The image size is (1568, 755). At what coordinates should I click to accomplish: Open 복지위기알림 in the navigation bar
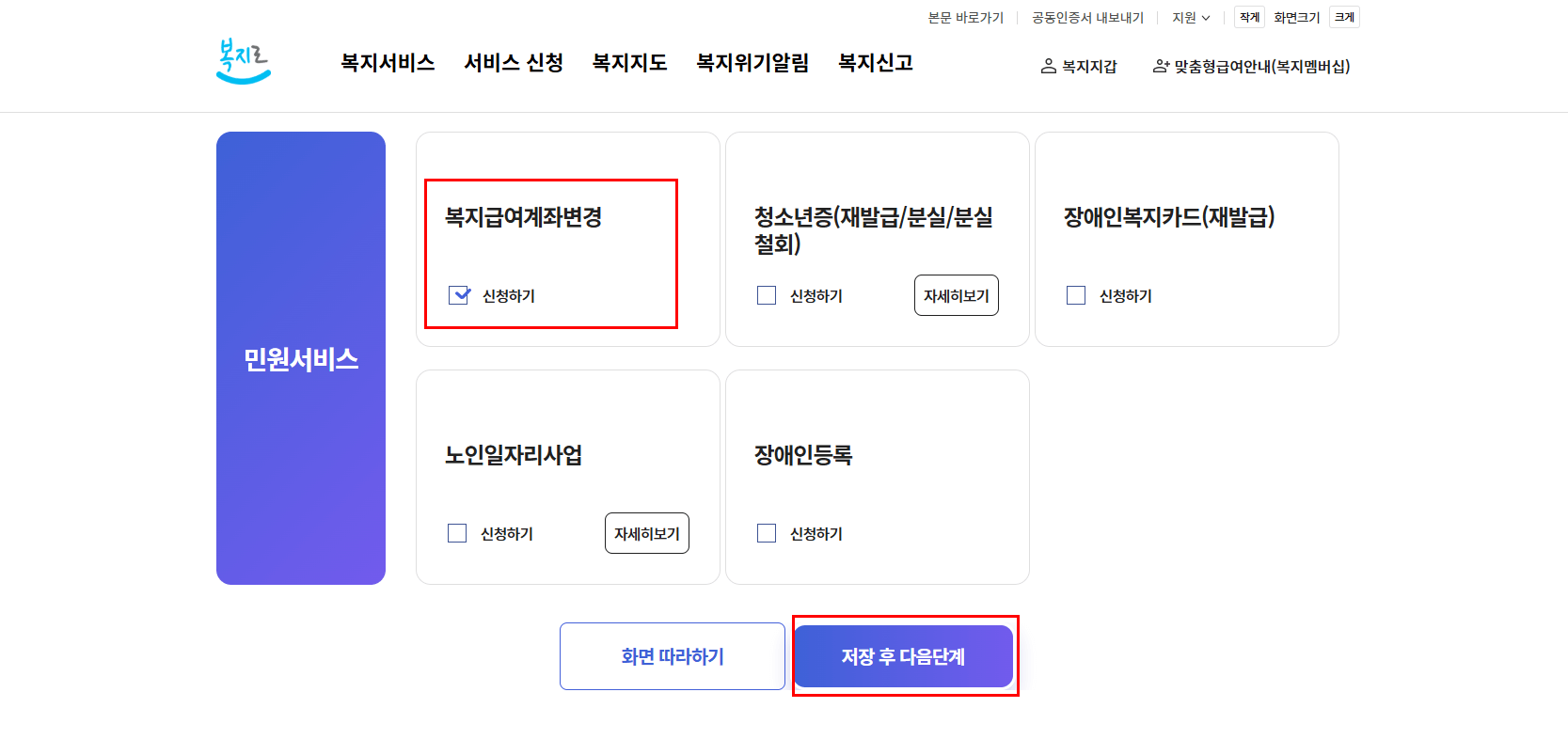pos(753,62)
